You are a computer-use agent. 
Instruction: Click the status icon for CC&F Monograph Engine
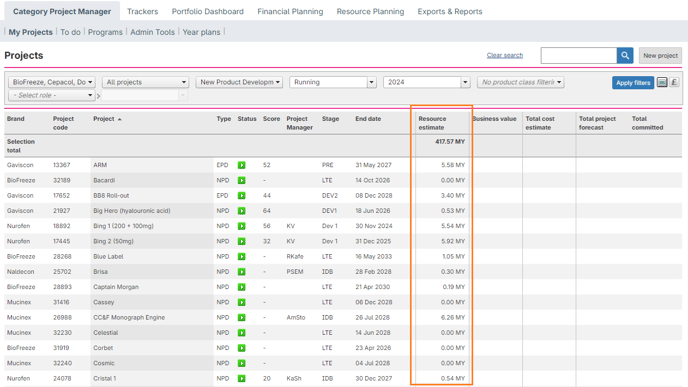click(242, 318)
